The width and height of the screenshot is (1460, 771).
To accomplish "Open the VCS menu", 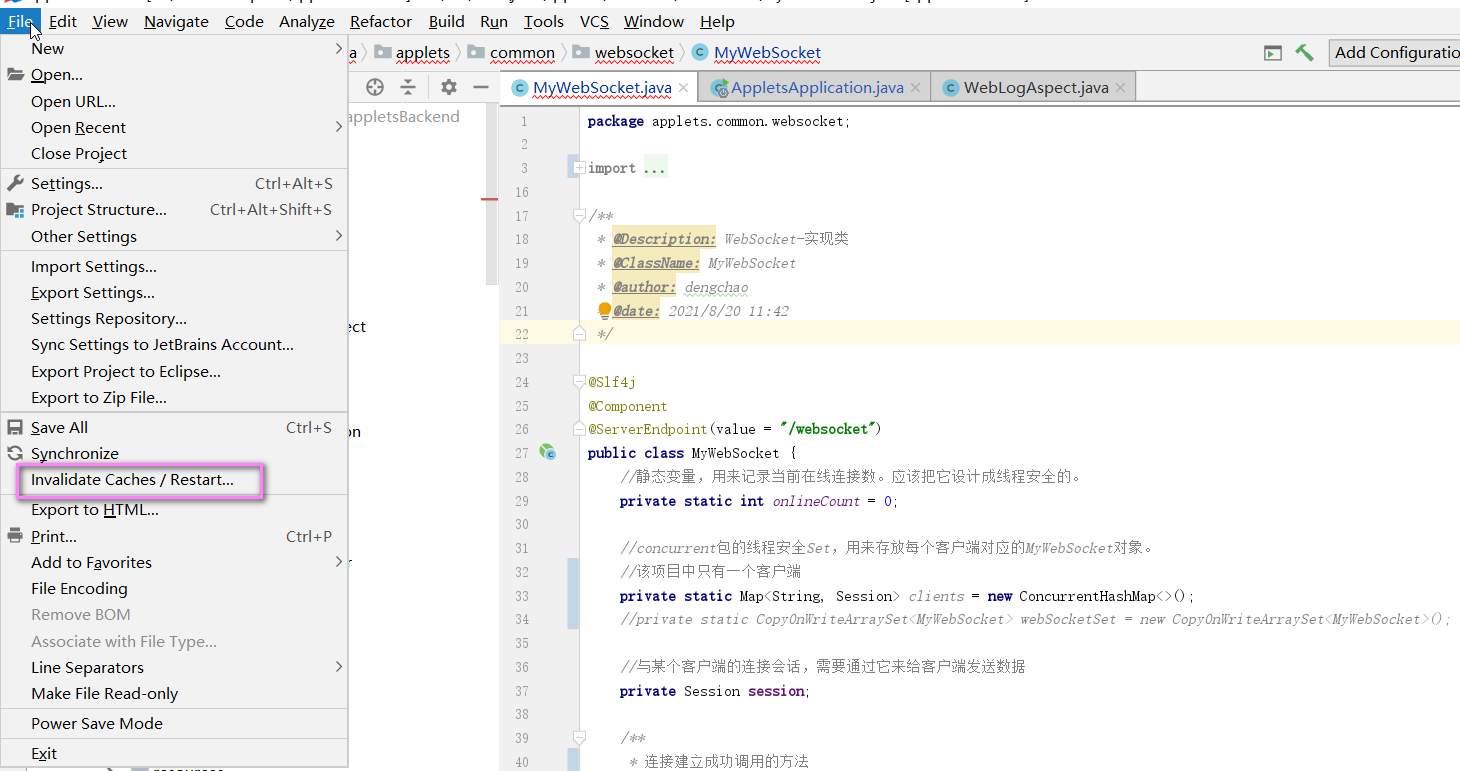I will click(594, 21).
